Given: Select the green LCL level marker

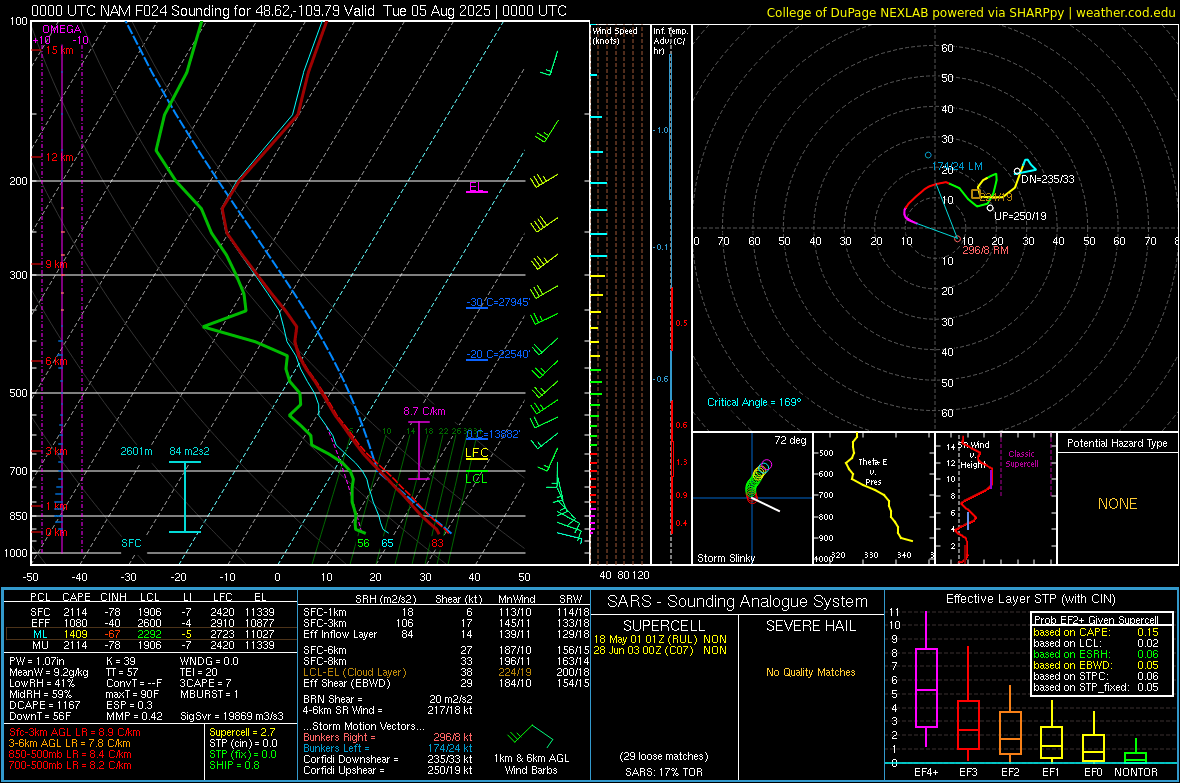Looking at the screenshot, I should 476,479.
